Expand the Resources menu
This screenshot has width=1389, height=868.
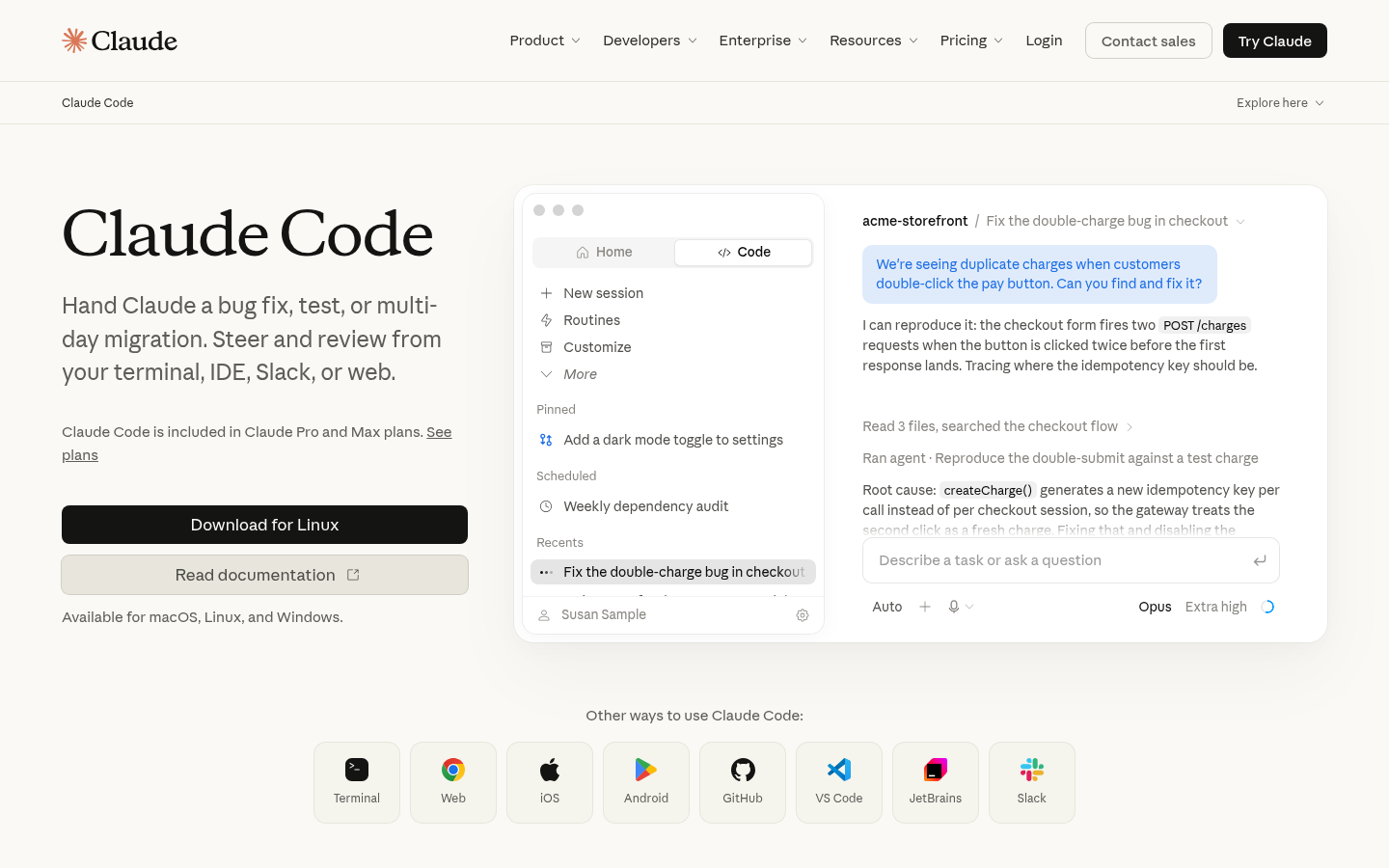(874, 41)
